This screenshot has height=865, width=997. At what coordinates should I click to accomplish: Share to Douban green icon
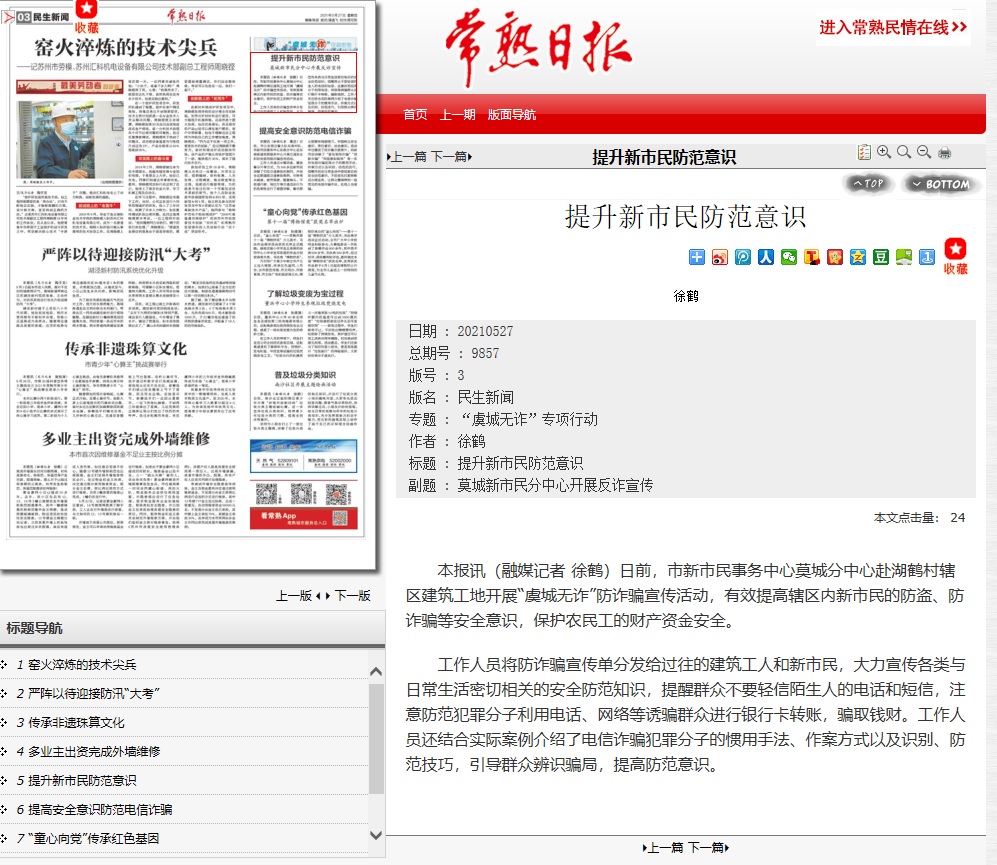tap(881, 257)
